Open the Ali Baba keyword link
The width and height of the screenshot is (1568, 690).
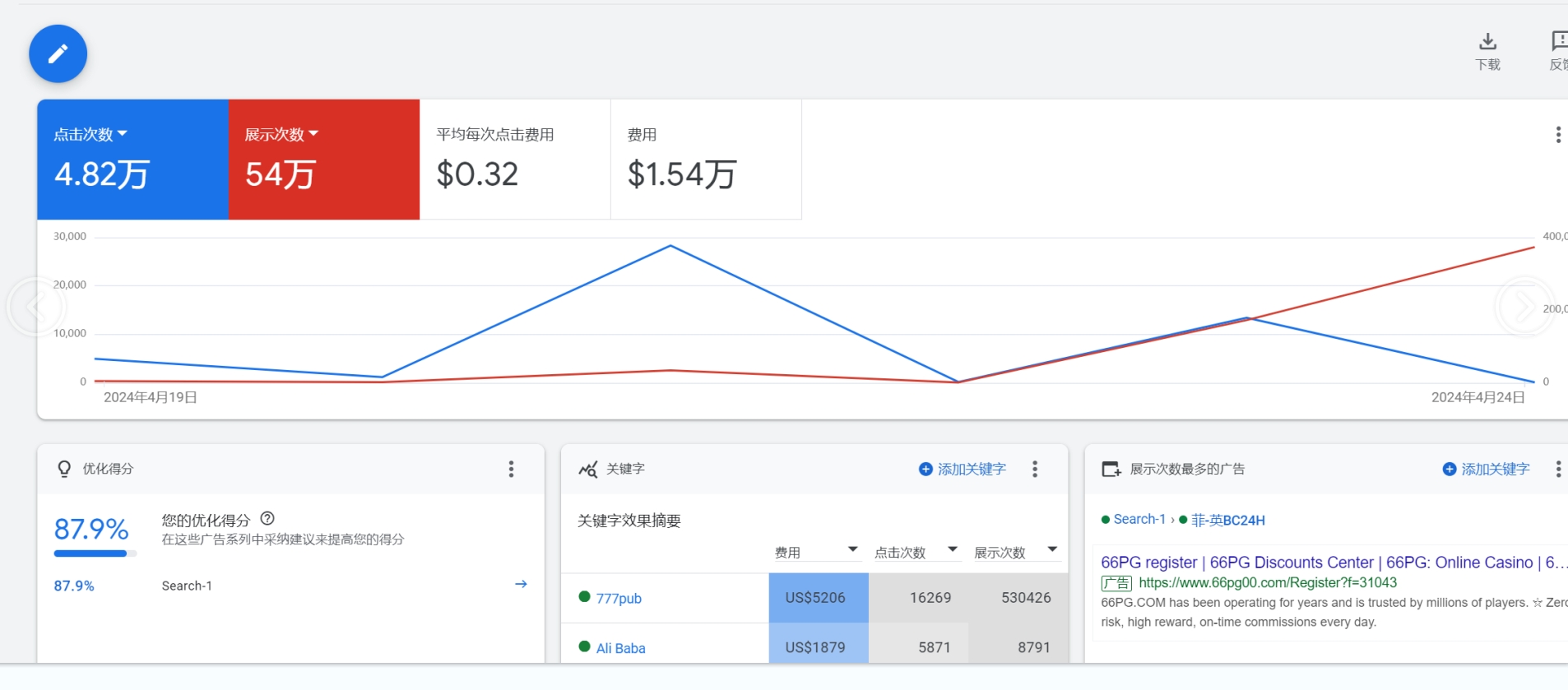[620, 648]
